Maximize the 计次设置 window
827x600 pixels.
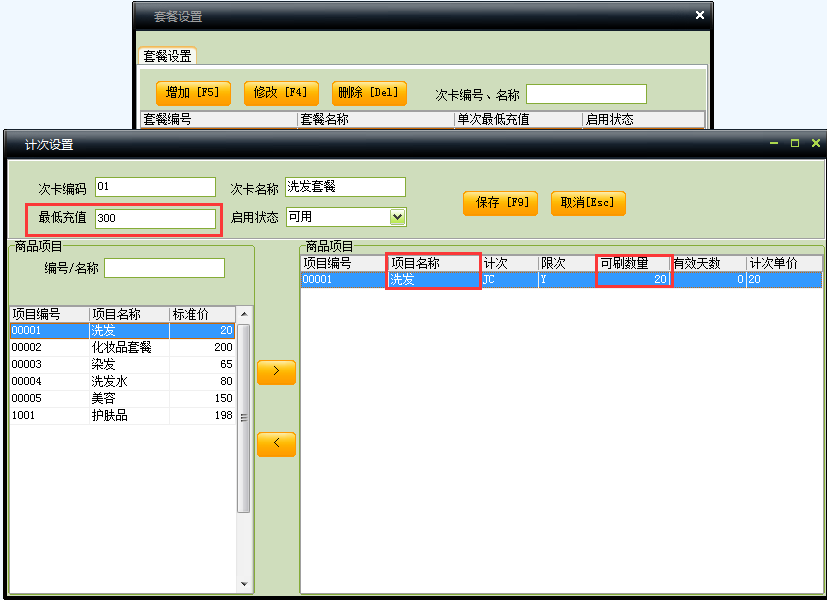[795, 143]
